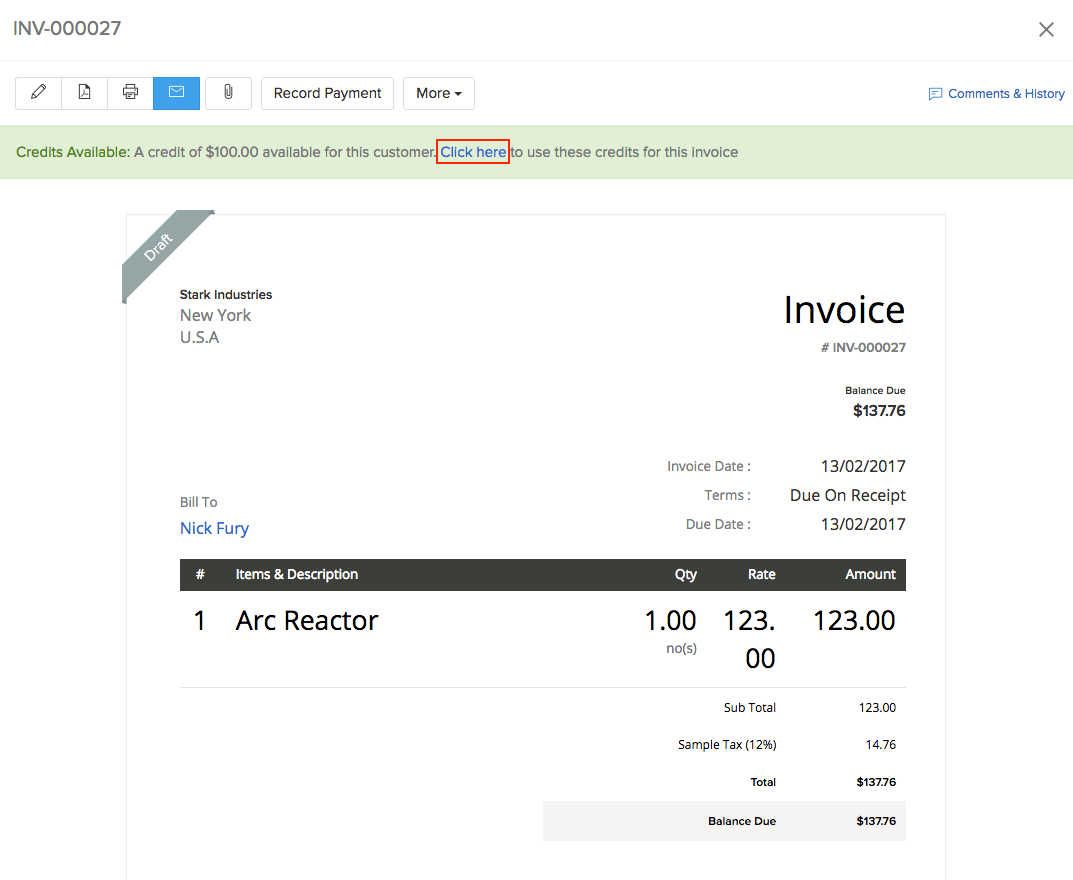
Task: Click the Sample Tax (12%) label
Action: (726, 744)
